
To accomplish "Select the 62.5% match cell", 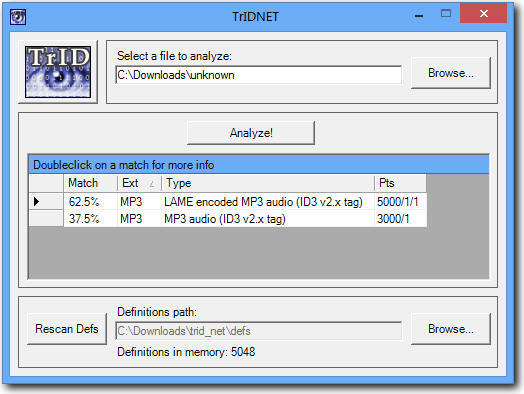I will pyautogui.click(x=90, y=202).
